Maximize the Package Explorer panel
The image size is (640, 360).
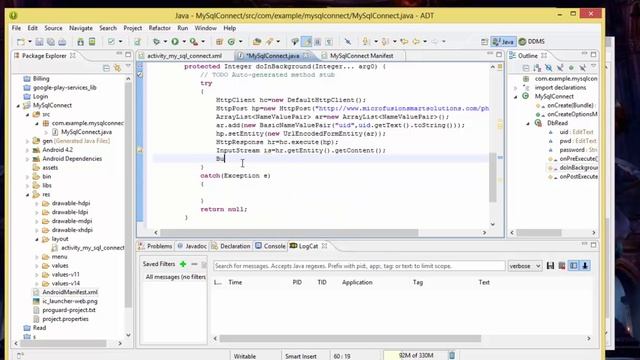tap(128, 55)
